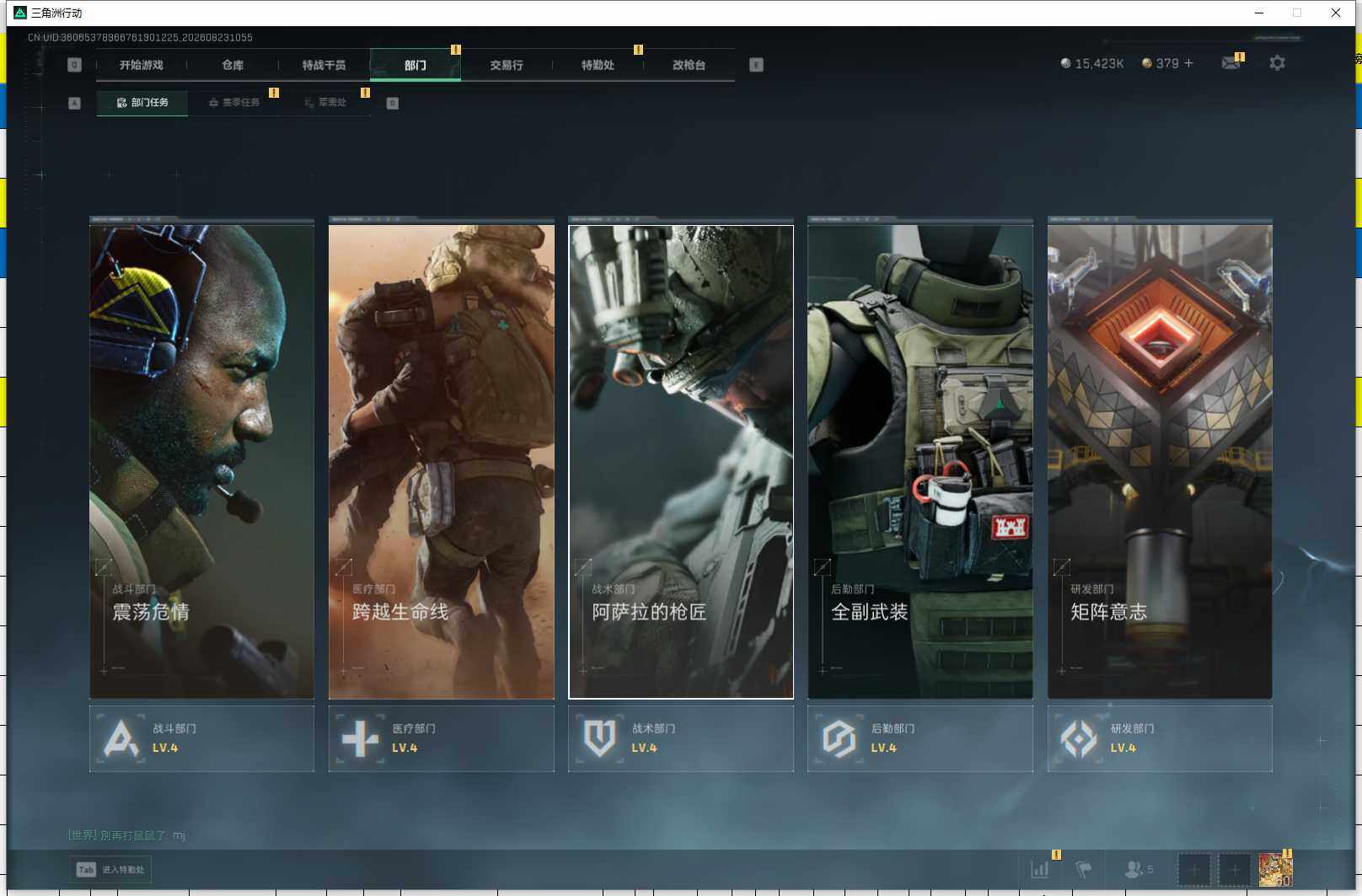Click the silver currency coin icon
Image resolution: width=1362 pixels, height=896 pixels.
click(1065, 63)
